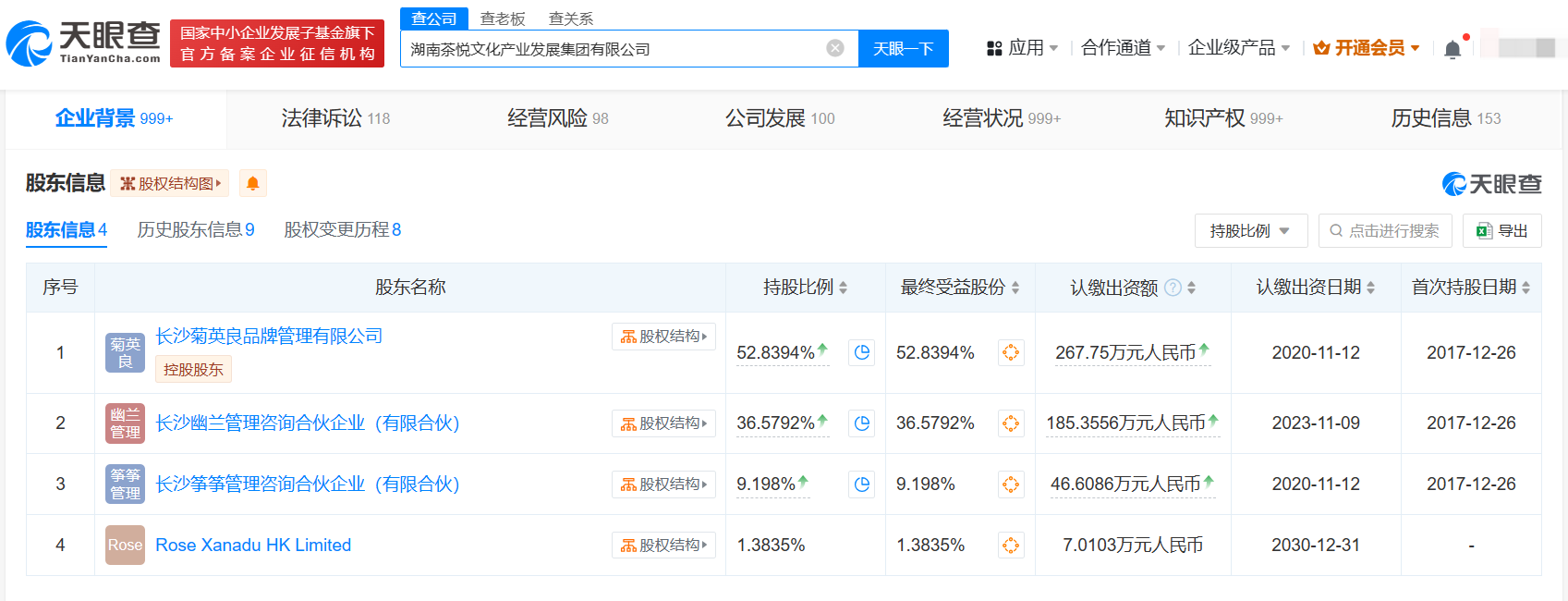Image resolution: width=1568 pixels, height=601 pixels.
Task: Switch to the 查关系 search tab
Action: click(x=571, y=18)
